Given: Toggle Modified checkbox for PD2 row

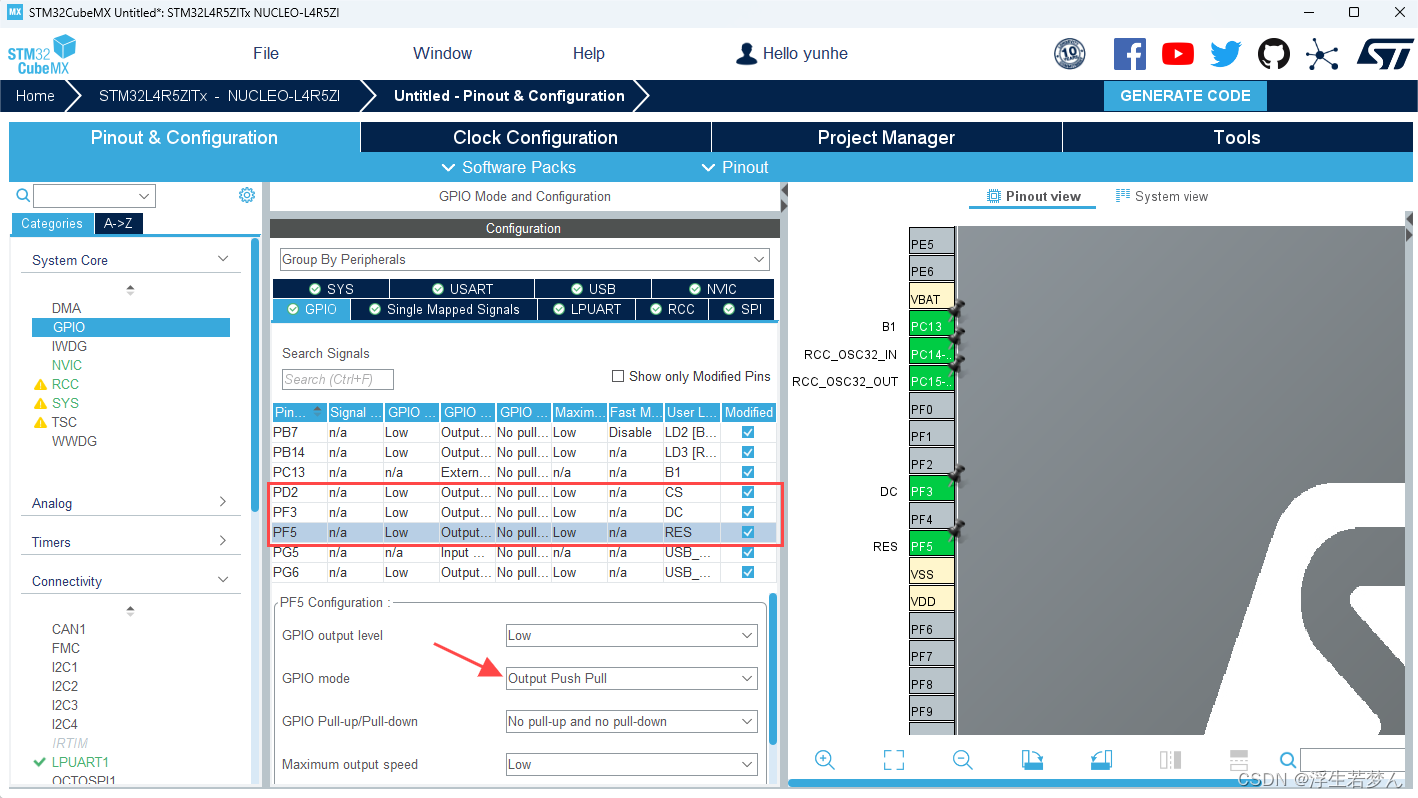Looking at the screenshot, I should pyautogui.click(x=748, y=492).
